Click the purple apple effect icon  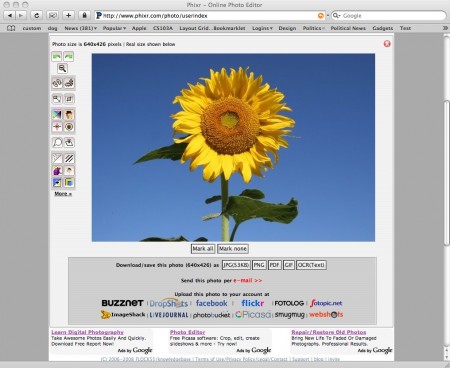(x=57, y=171)
